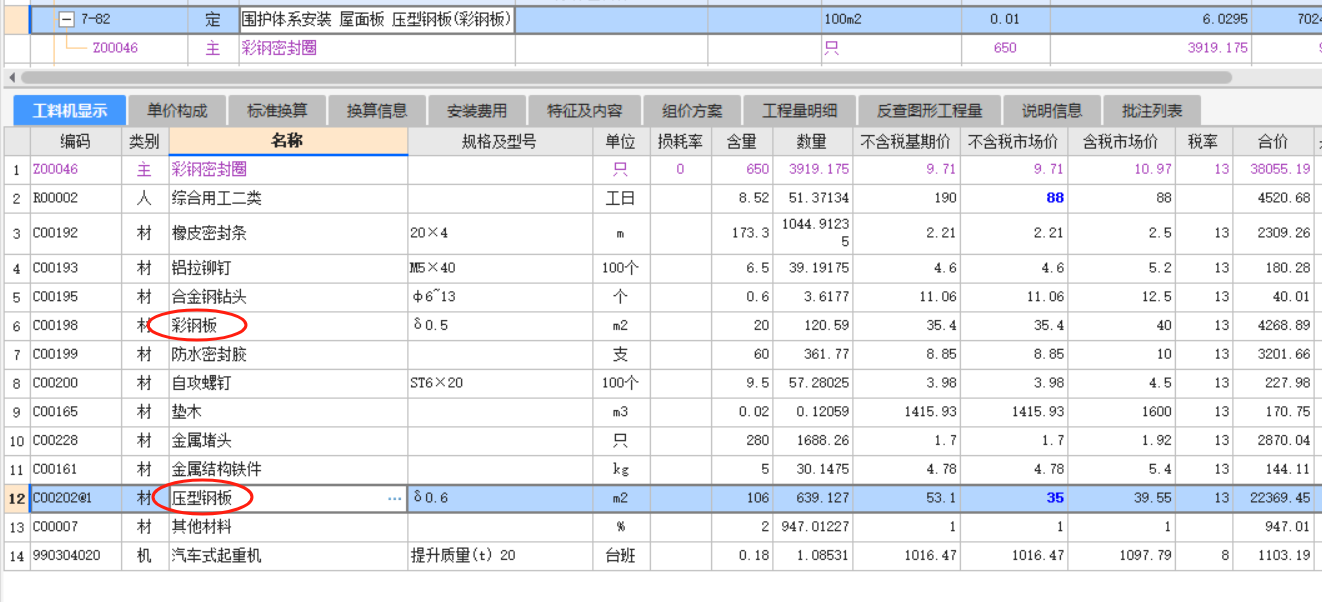Select the 垫木 name cell
This screenshot has width=1322, height=602.
click(x=288, y=410)
